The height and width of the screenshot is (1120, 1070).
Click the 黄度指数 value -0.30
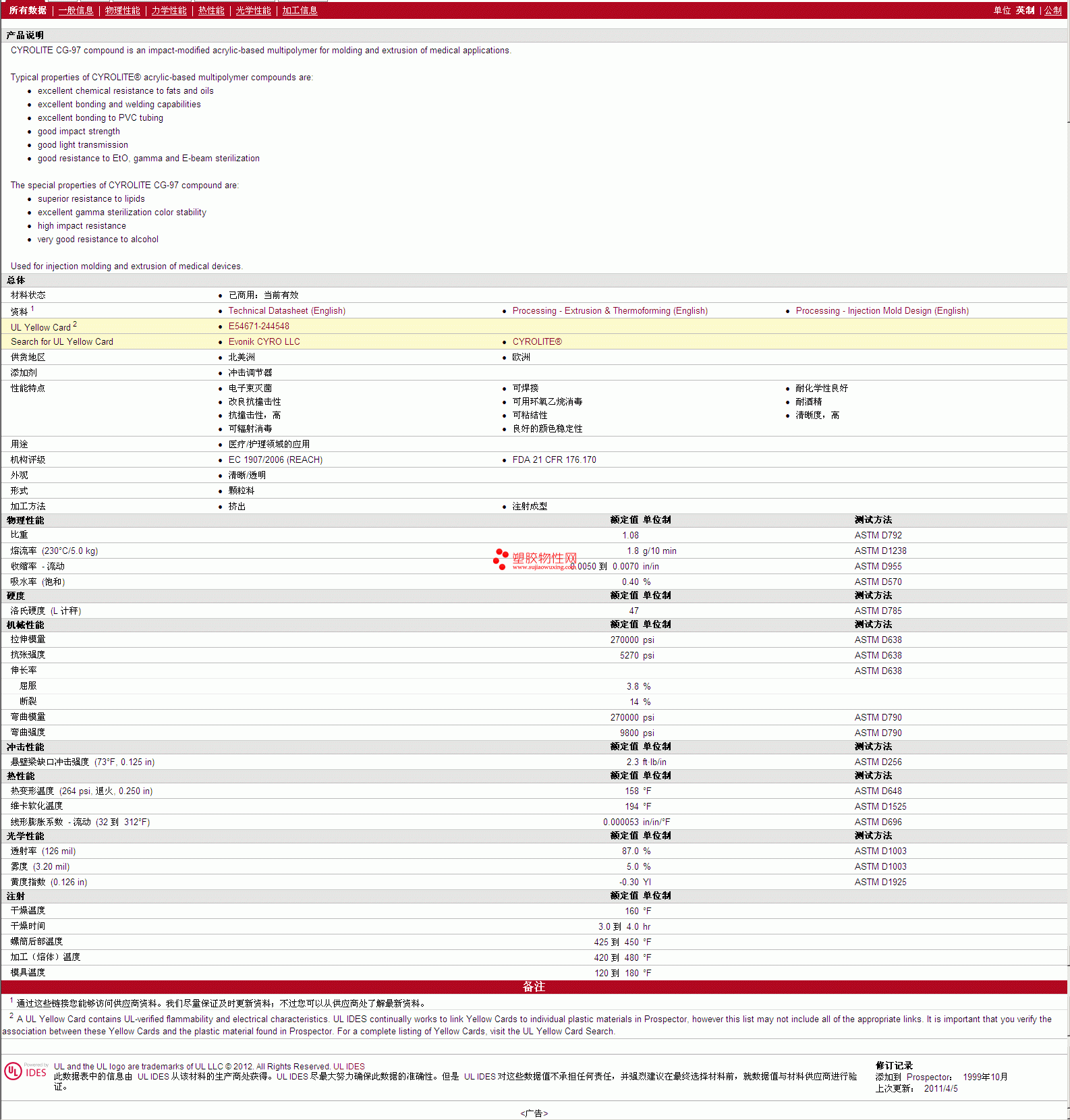tap(629, 883)
